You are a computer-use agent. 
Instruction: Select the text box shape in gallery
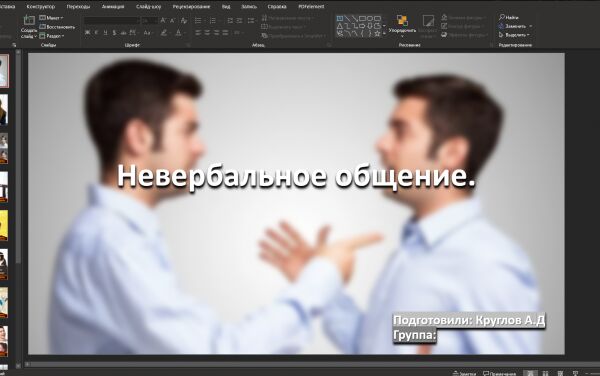[x=340, y=18]
